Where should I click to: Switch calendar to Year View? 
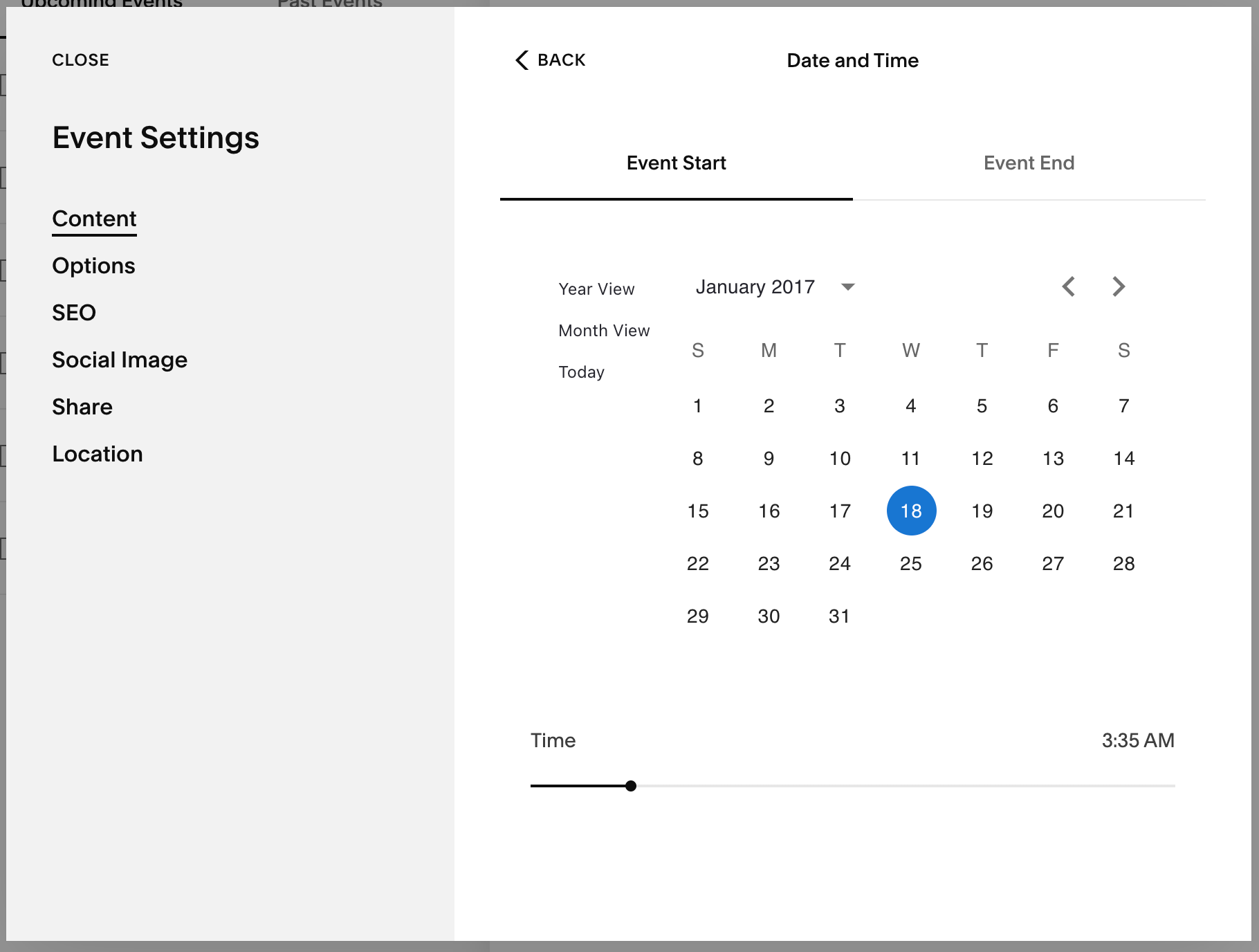pyautogui.click(x=596, y=289)
